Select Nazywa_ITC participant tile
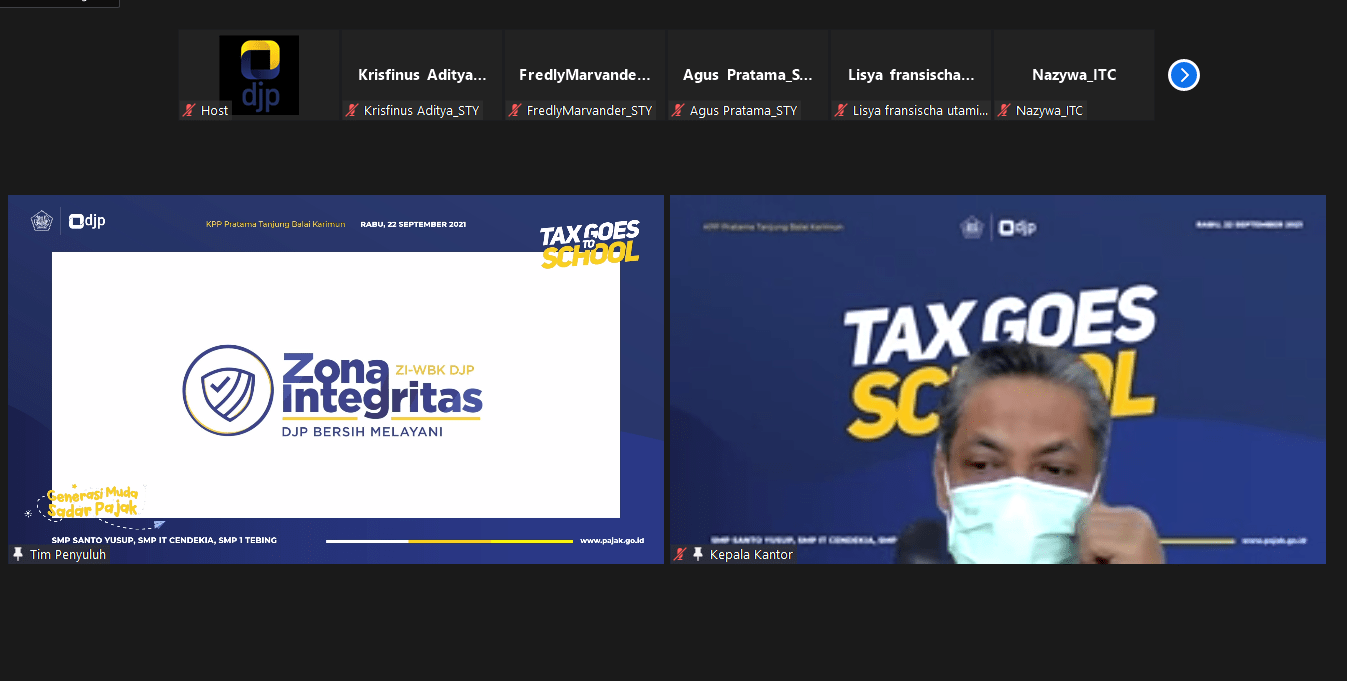Screen dimensions: 1347x681 coord(1074,75)
